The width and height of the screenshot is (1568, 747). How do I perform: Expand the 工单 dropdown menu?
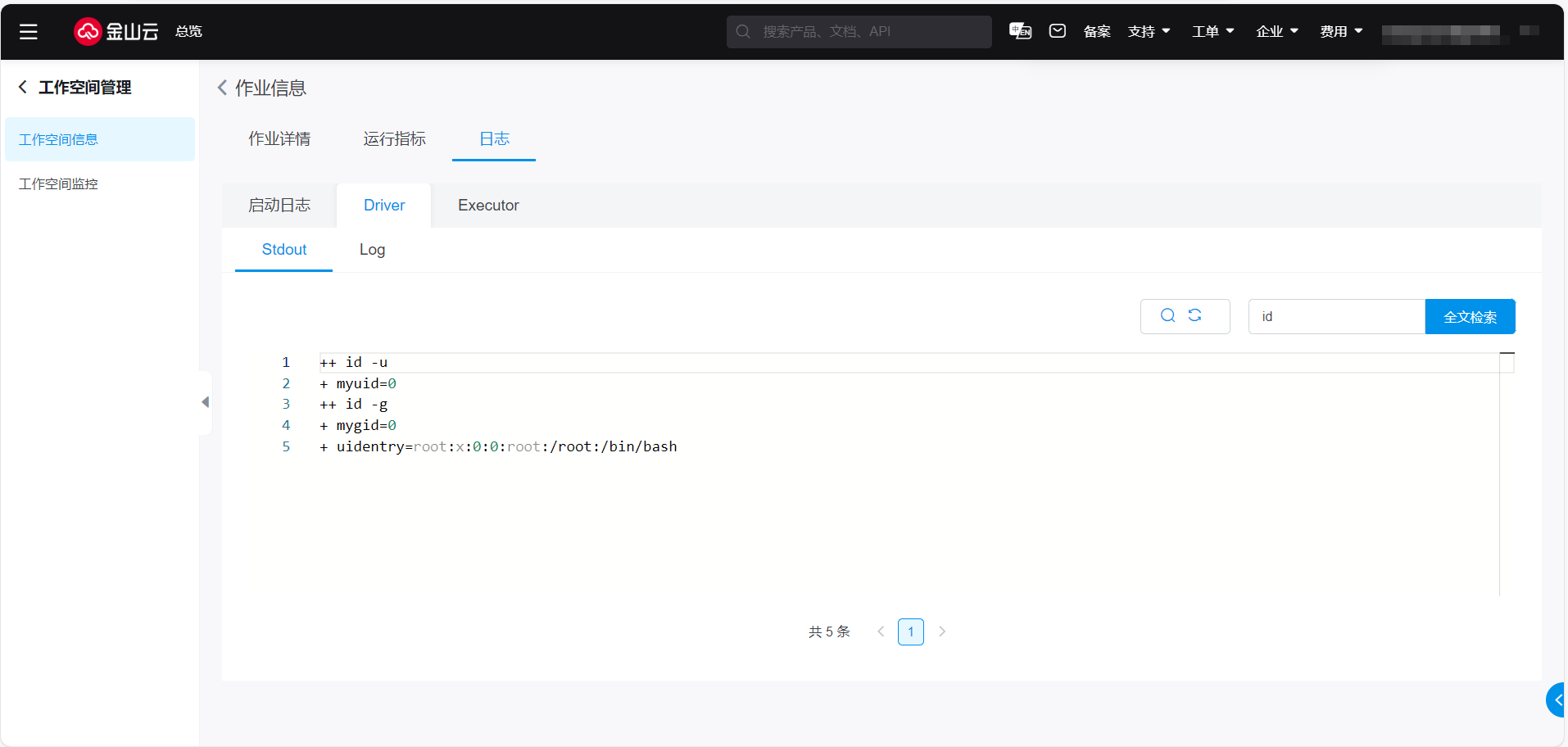coord(1212,32)
